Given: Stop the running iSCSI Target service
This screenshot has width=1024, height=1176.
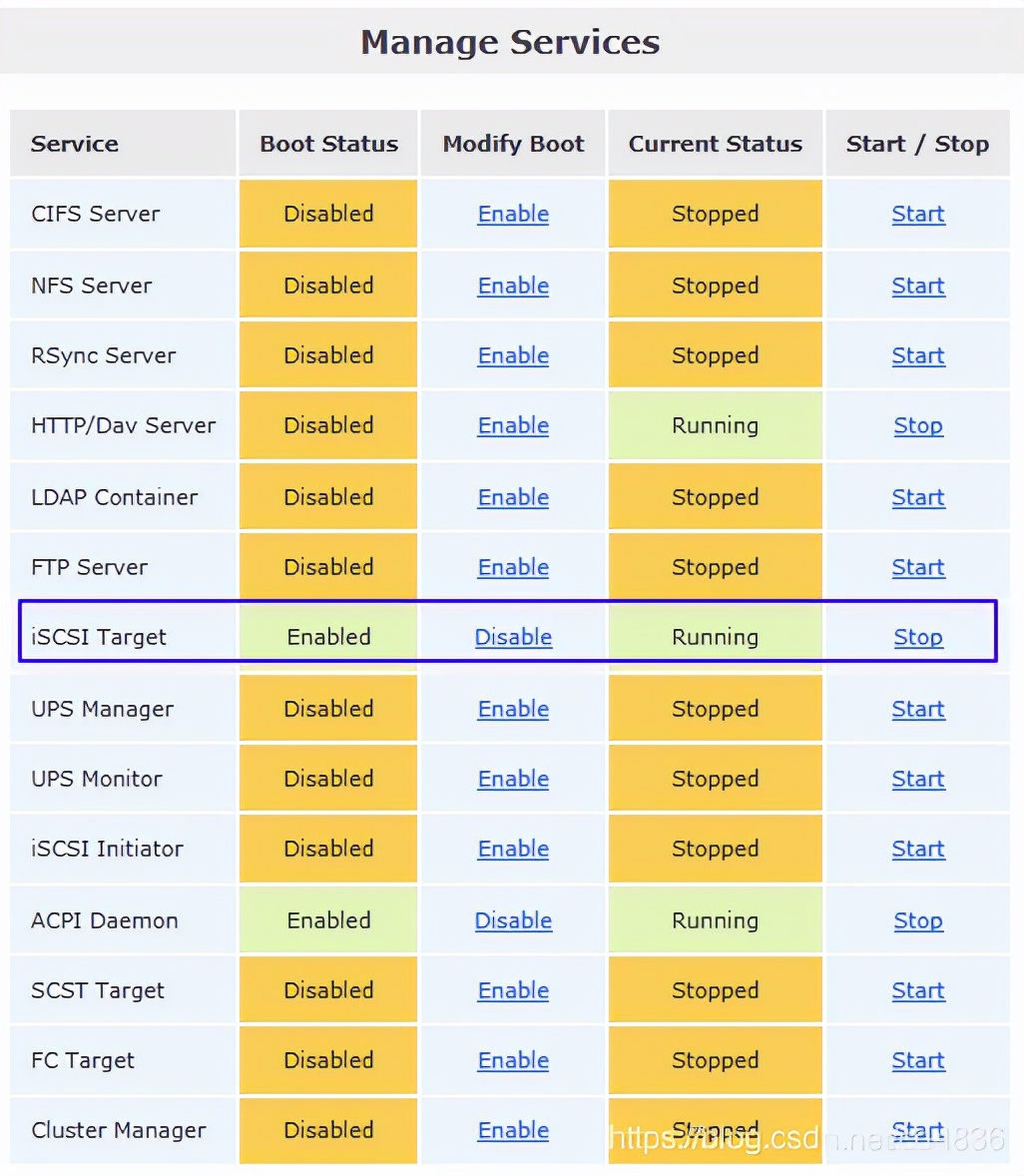Looking at the screenshot, I should point(917,637).
